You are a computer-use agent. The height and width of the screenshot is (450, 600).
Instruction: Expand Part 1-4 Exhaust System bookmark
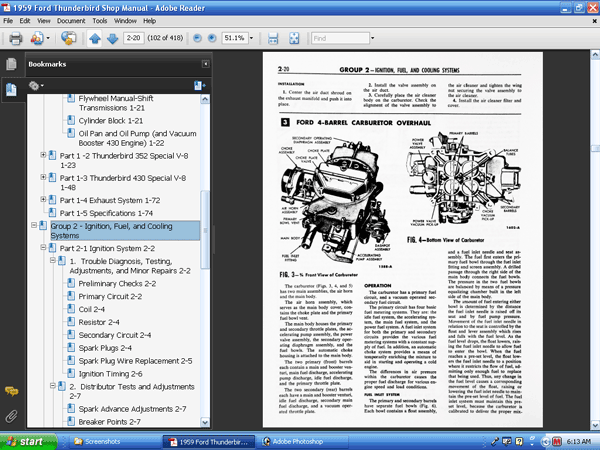coord(43,199)
